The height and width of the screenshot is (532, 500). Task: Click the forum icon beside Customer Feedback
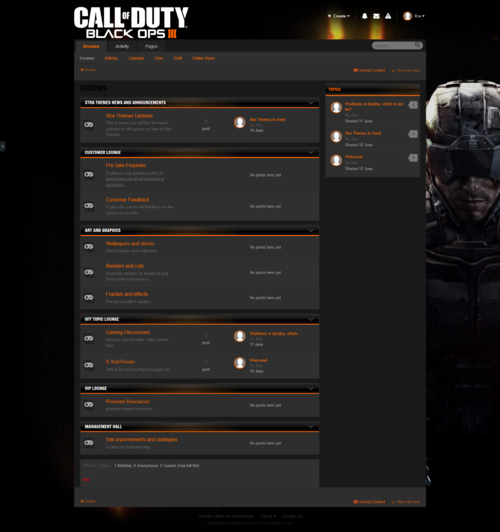point(89,206)
